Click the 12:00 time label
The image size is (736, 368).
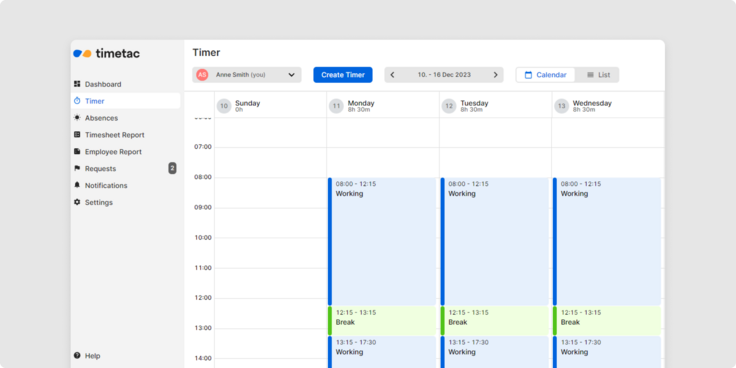tap(203, 298)
